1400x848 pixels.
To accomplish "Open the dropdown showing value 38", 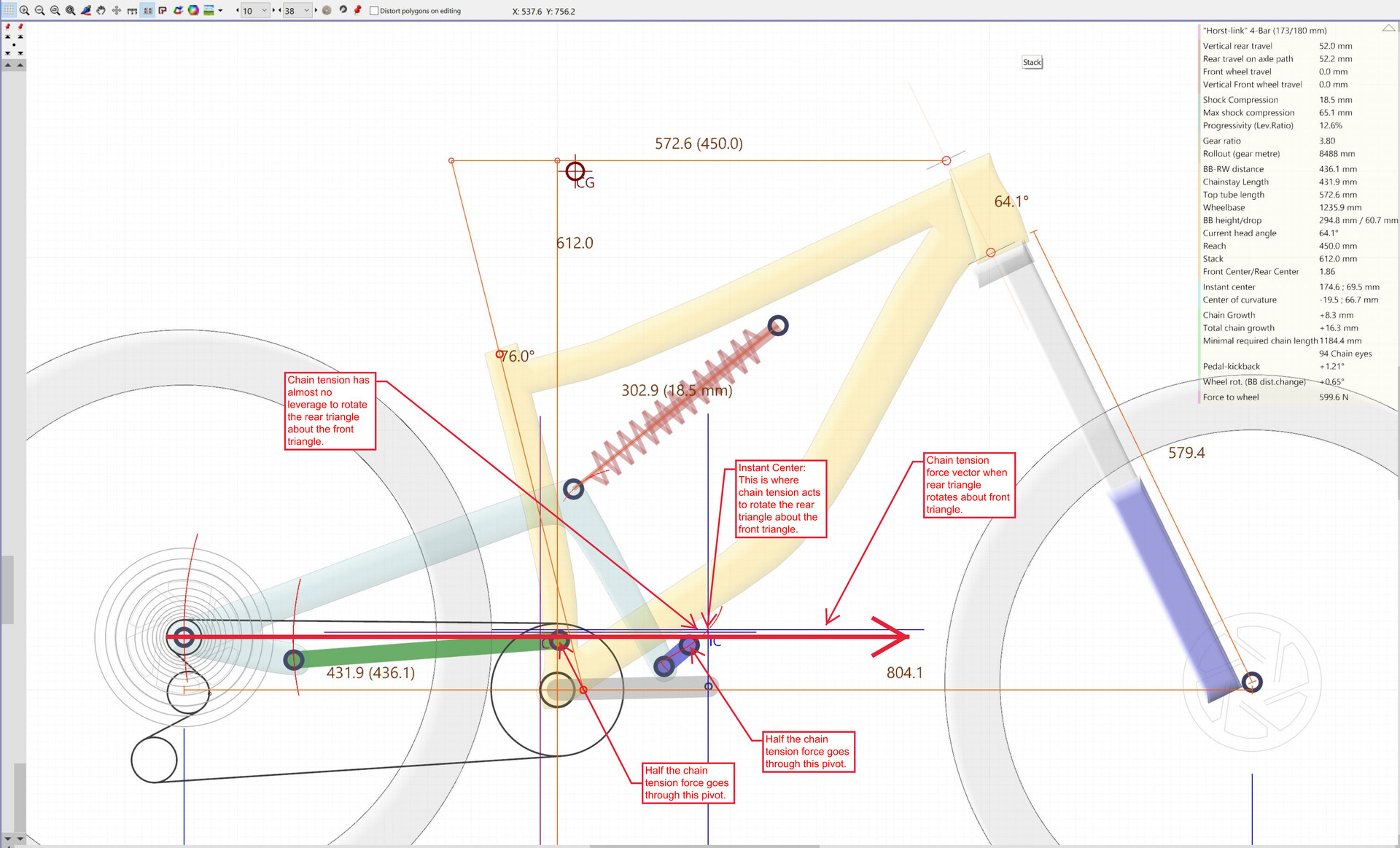I will click(306, 10).
